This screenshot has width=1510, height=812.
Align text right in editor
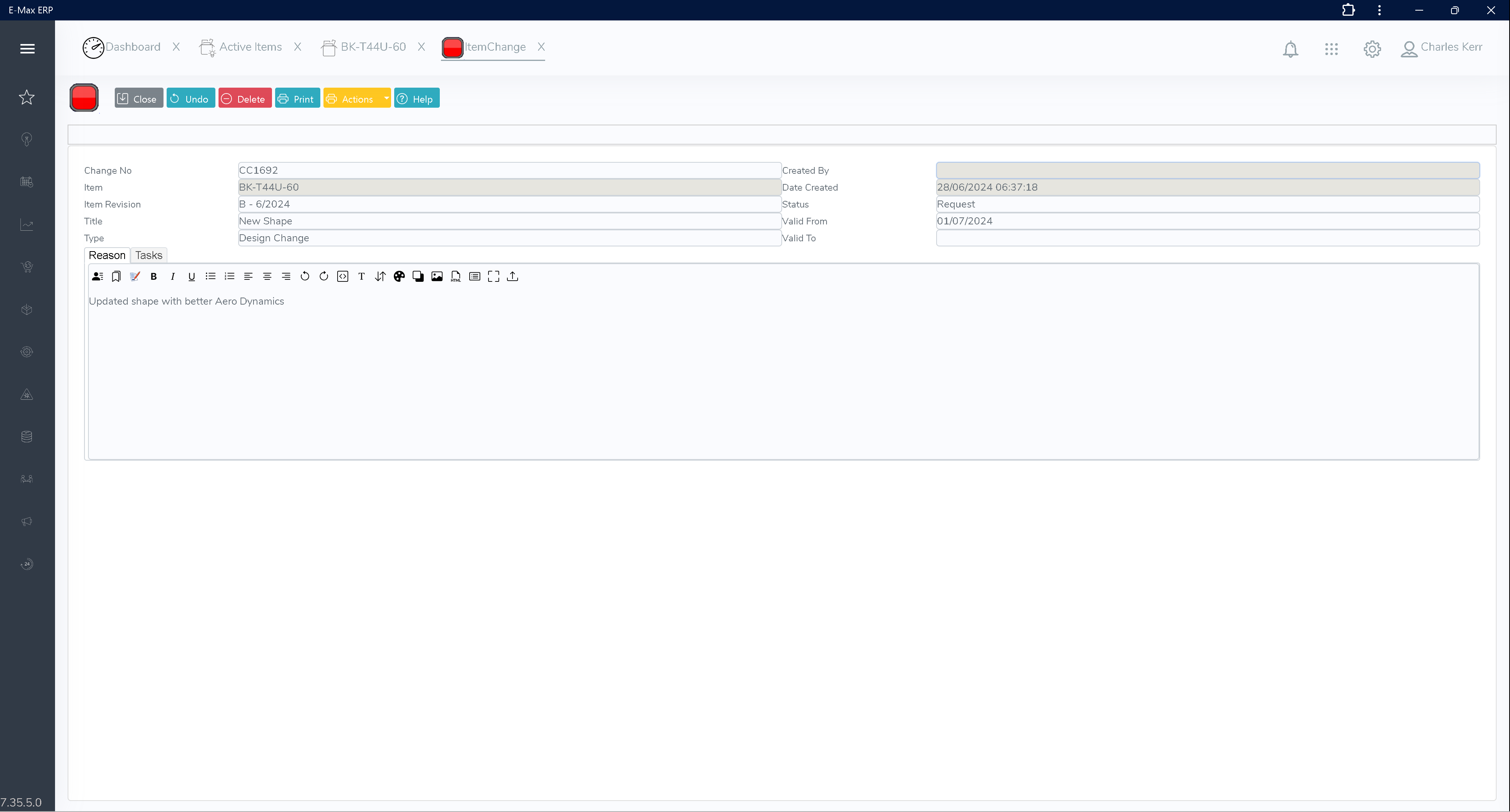point(286,277)
